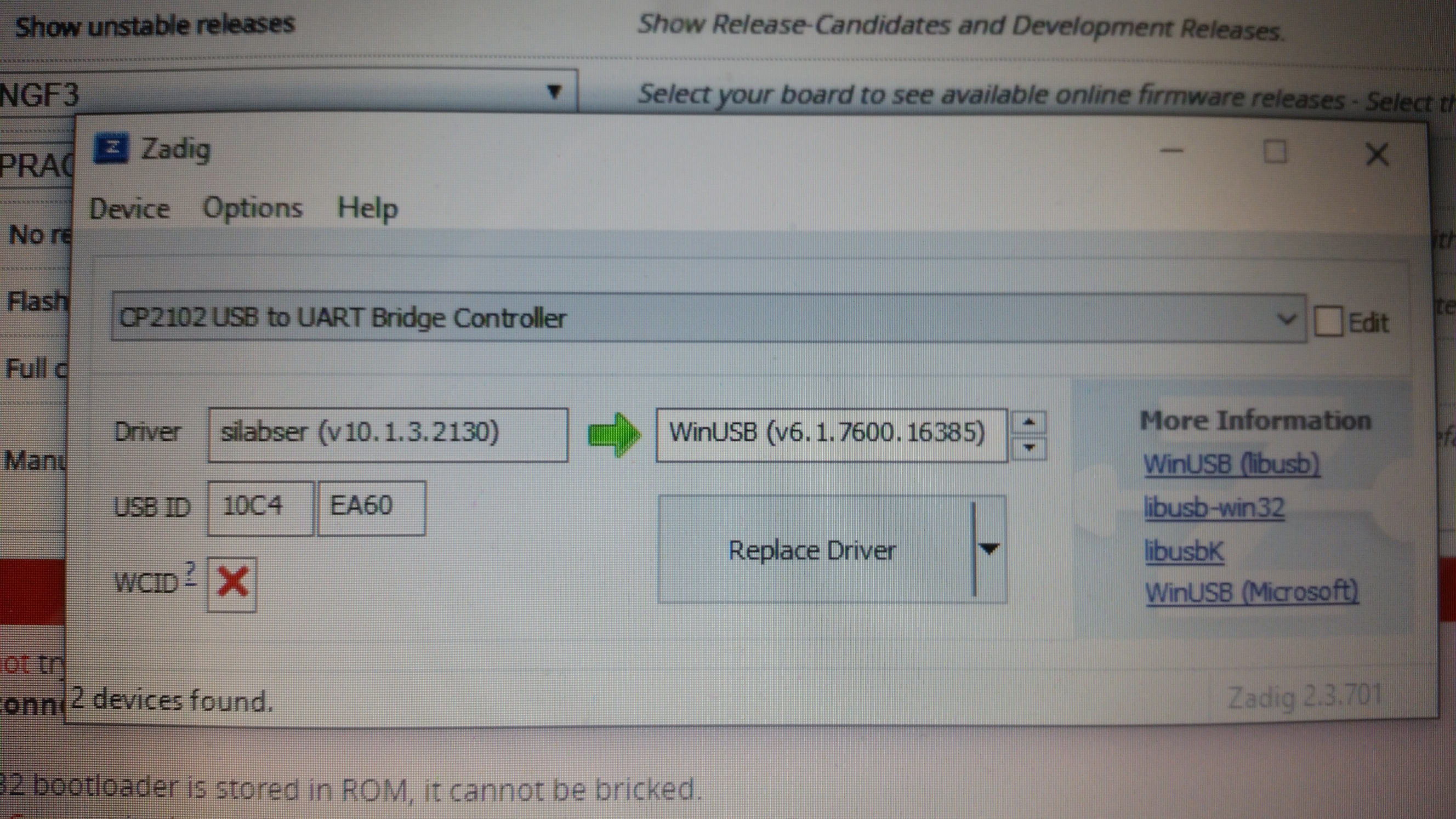Click the WCID red X status icon
This screenshot has height=819, width=1456.
pyautogui.click(x=232, y=584)
